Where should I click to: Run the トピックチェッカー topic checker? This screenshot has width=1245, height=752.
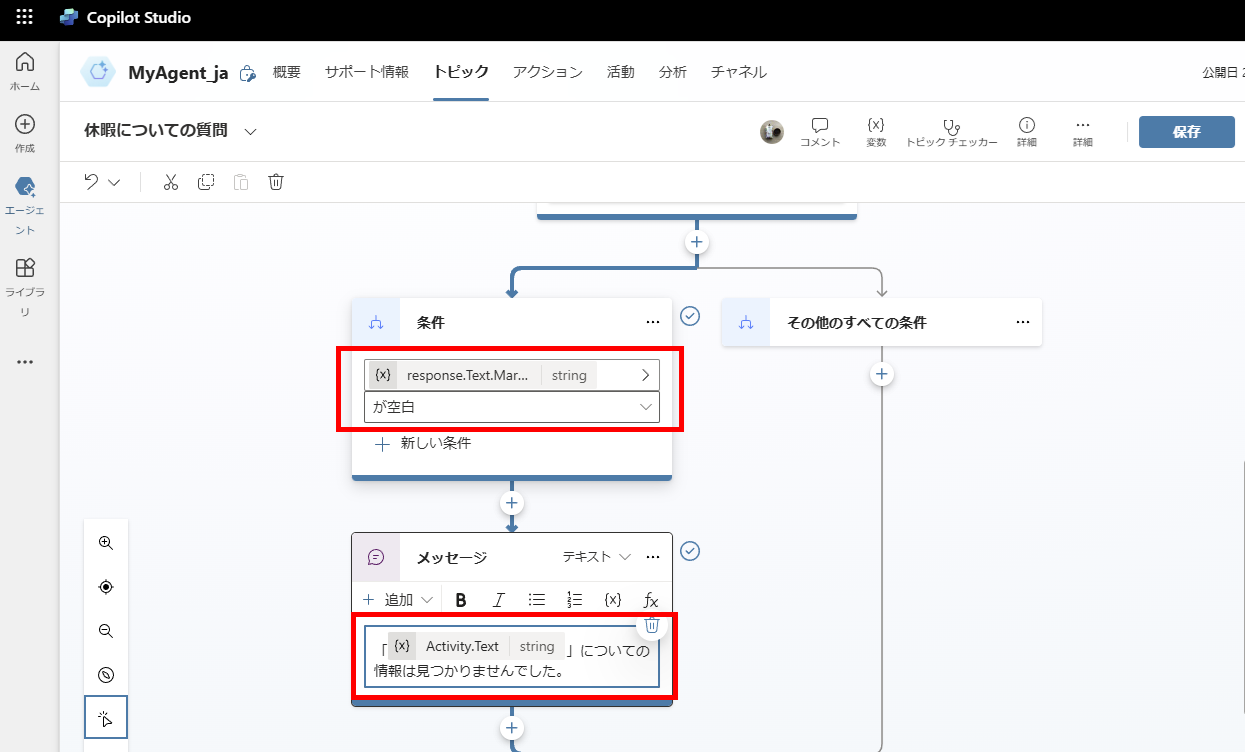point(950,131)
